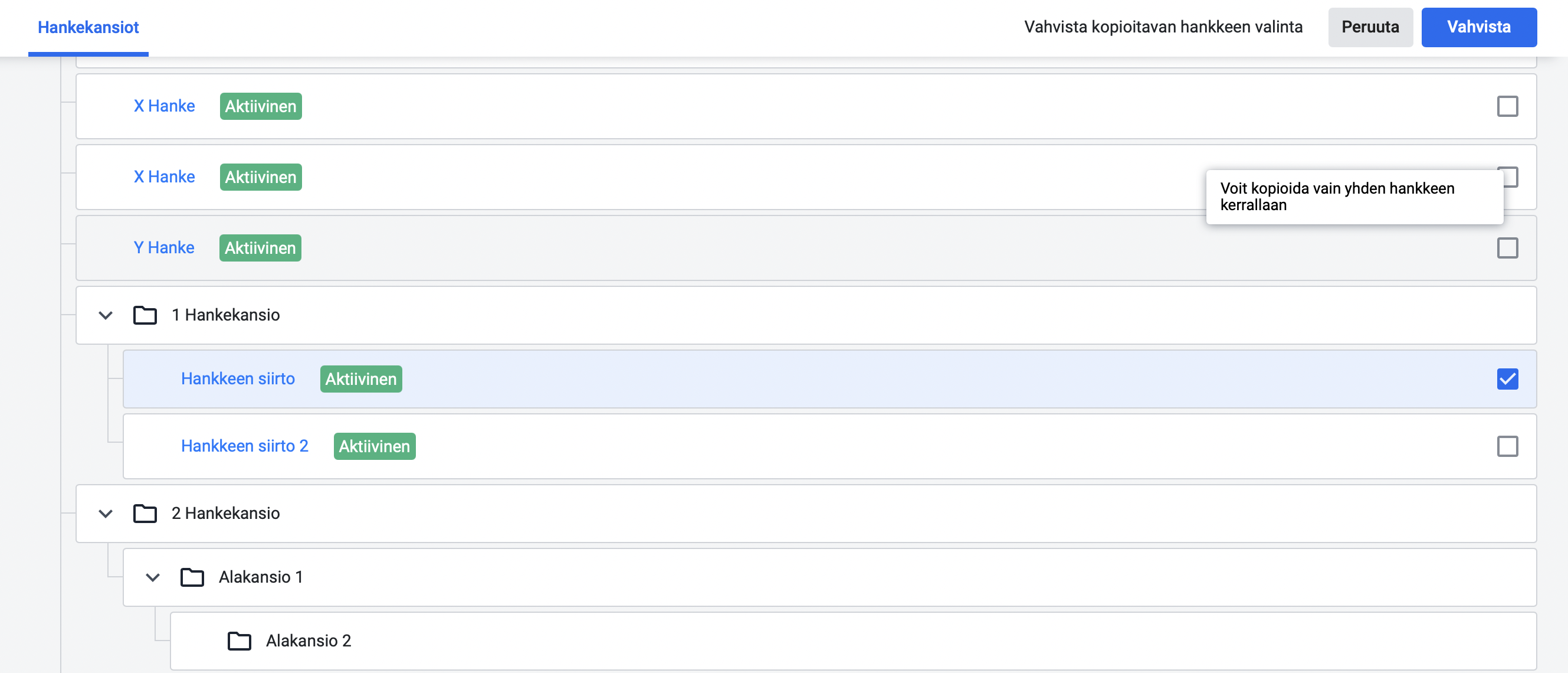Open the topmost X Hanke link
Screen dimensions: 1568x673
coord(165,106)
